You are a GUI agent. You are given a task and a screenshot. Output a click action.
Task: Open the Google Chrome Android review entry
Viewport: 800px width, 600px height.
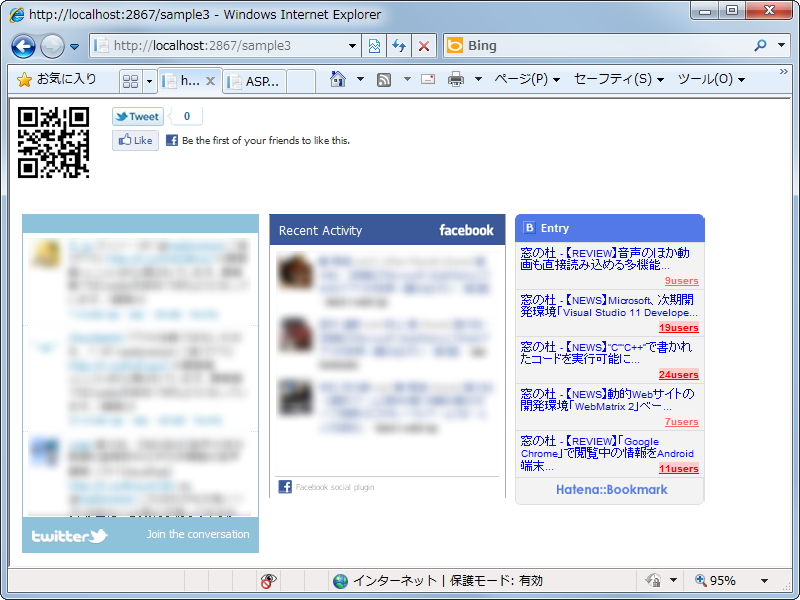[x=607, y=453]
